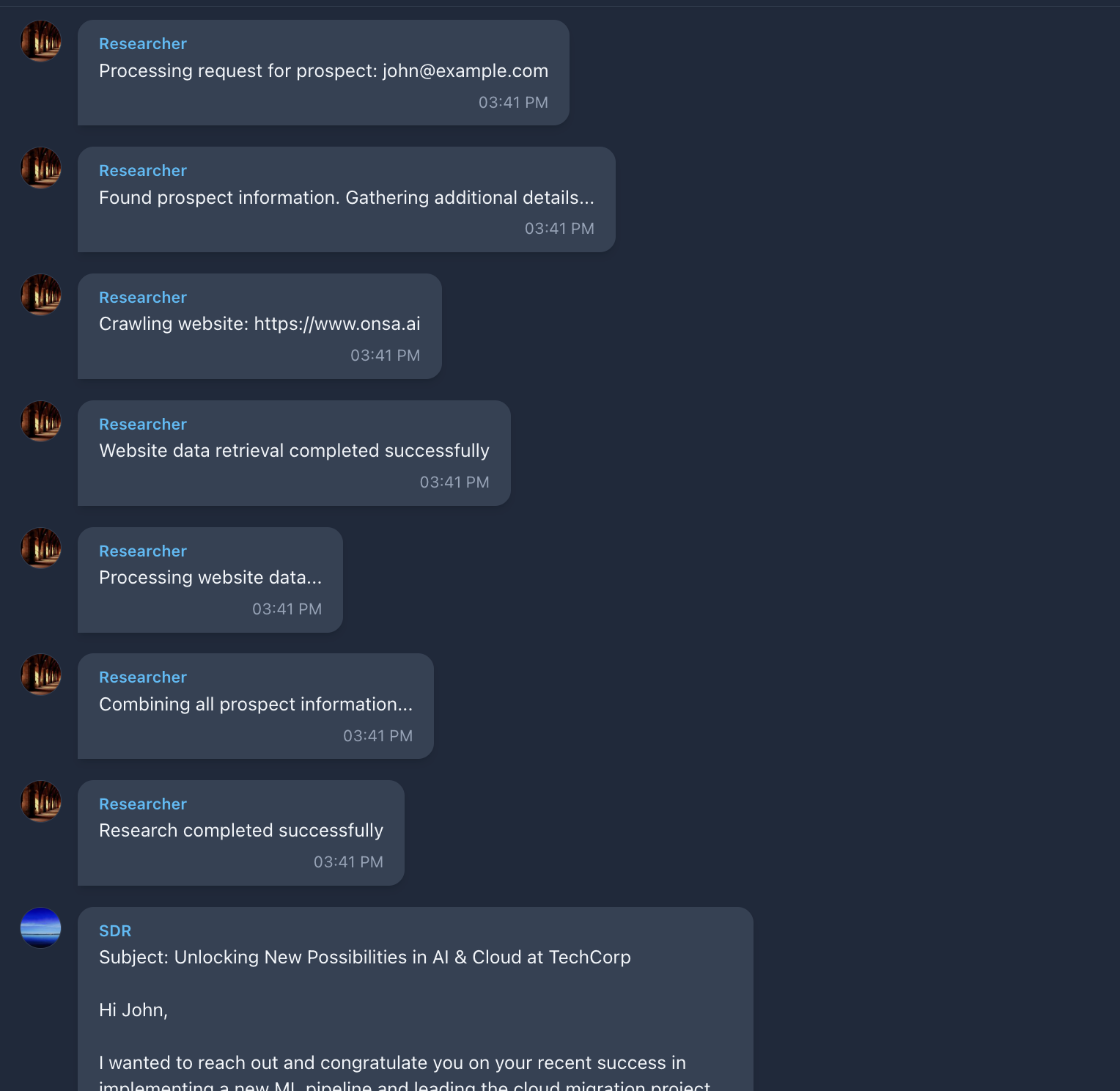The image size is (1120, 1091).
Task: Select the 'Combining all prospect information...' message bubble
Action: [256, 706]
